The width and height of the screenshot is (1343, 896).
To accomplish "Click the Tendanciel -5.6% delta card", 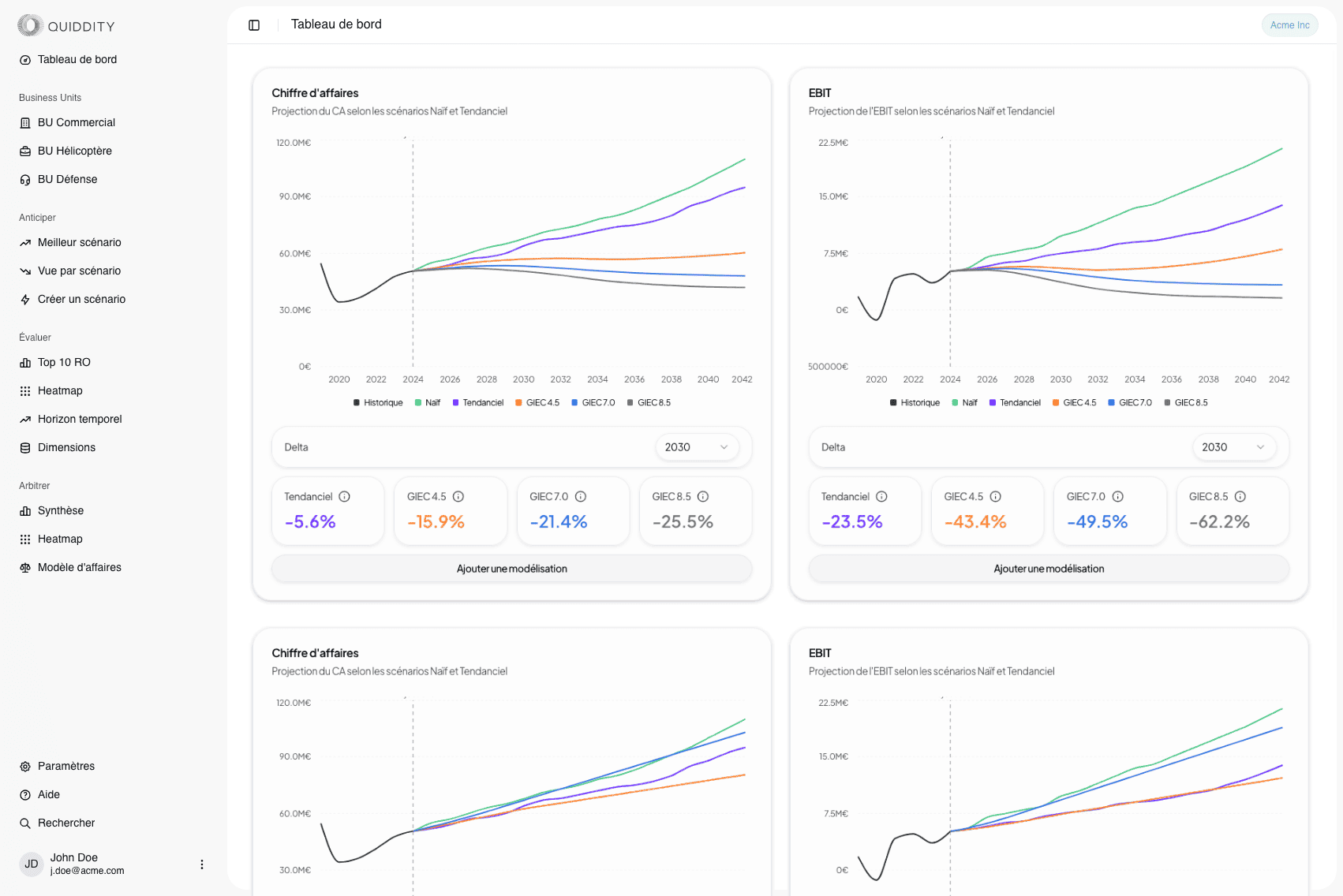I will click(x=327, y=511).
